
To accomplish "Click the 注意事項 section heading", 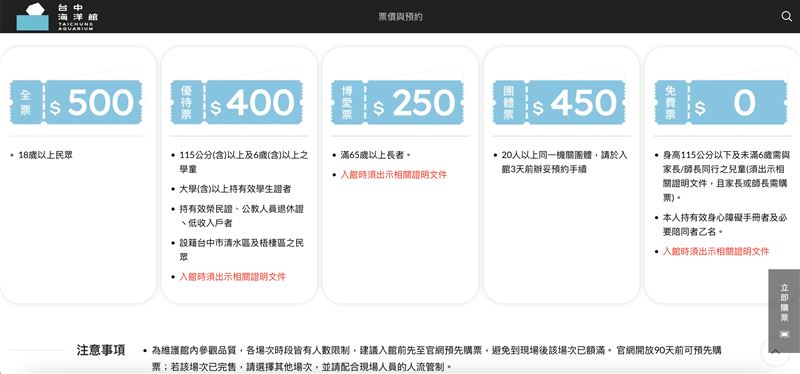I will point(101,351).
